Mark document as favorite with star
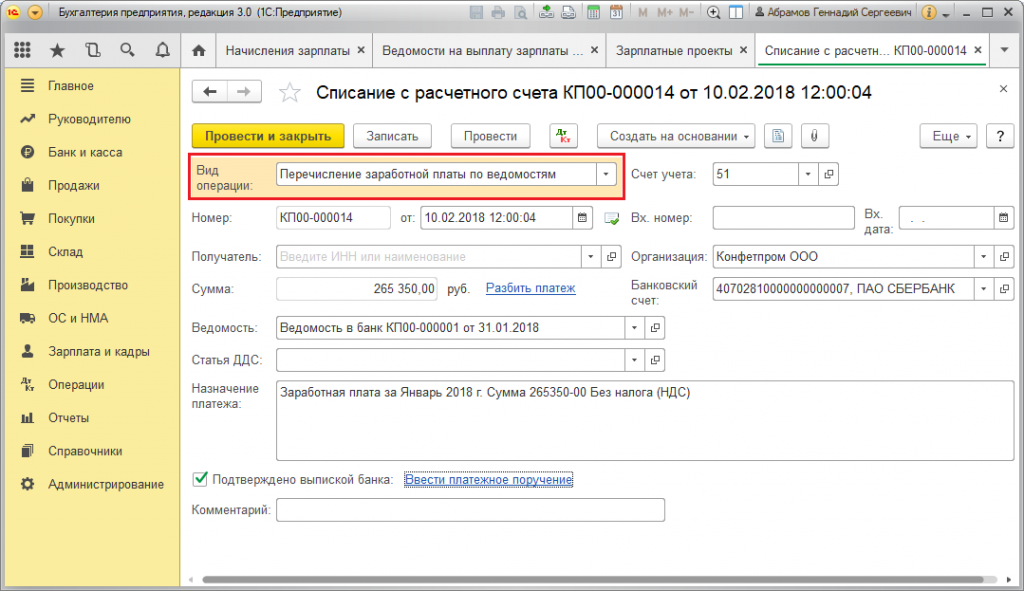Viewport: 1024px width, 591px height. (289, 93)
